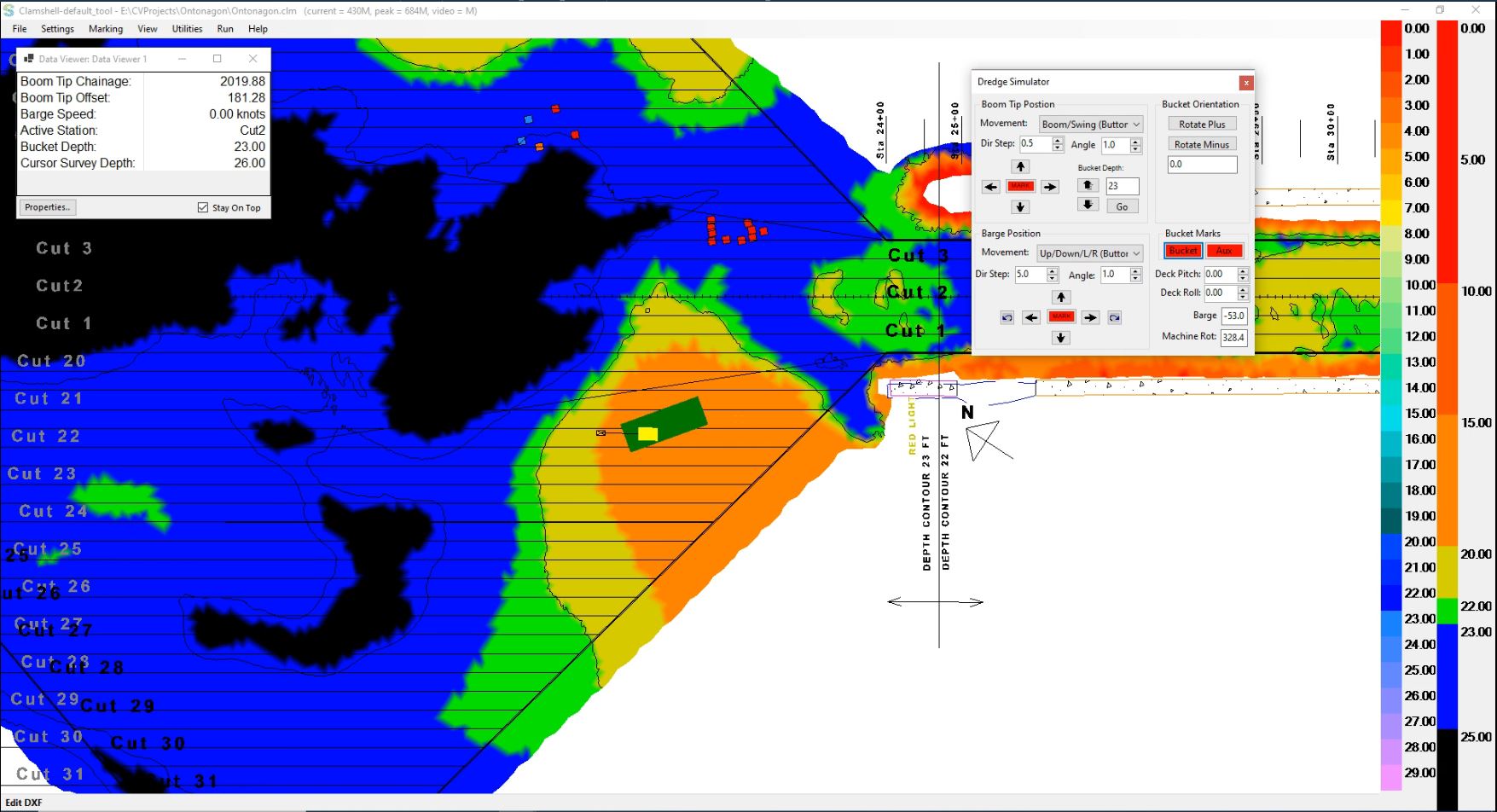This screenshot has height=812, width=1497.
Task: Move boom tip down with arrow button
Action: 1020,207
